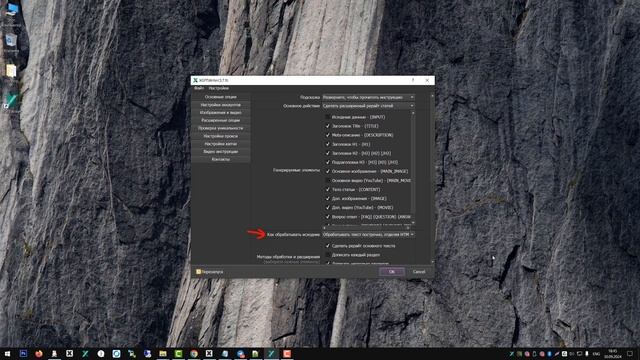Expand the Подсказка dropdown

tap(368, 97)
